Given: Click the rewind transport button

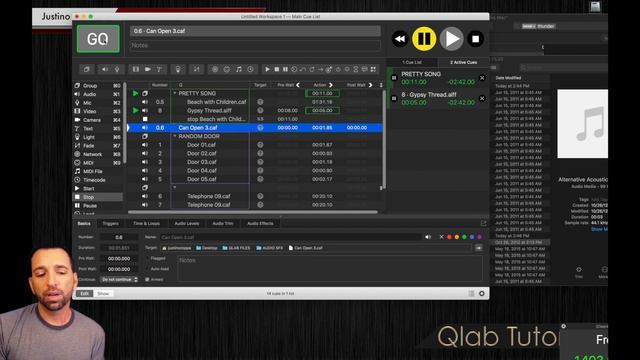Looking at the screenshot, I should (x=400, y=39).
